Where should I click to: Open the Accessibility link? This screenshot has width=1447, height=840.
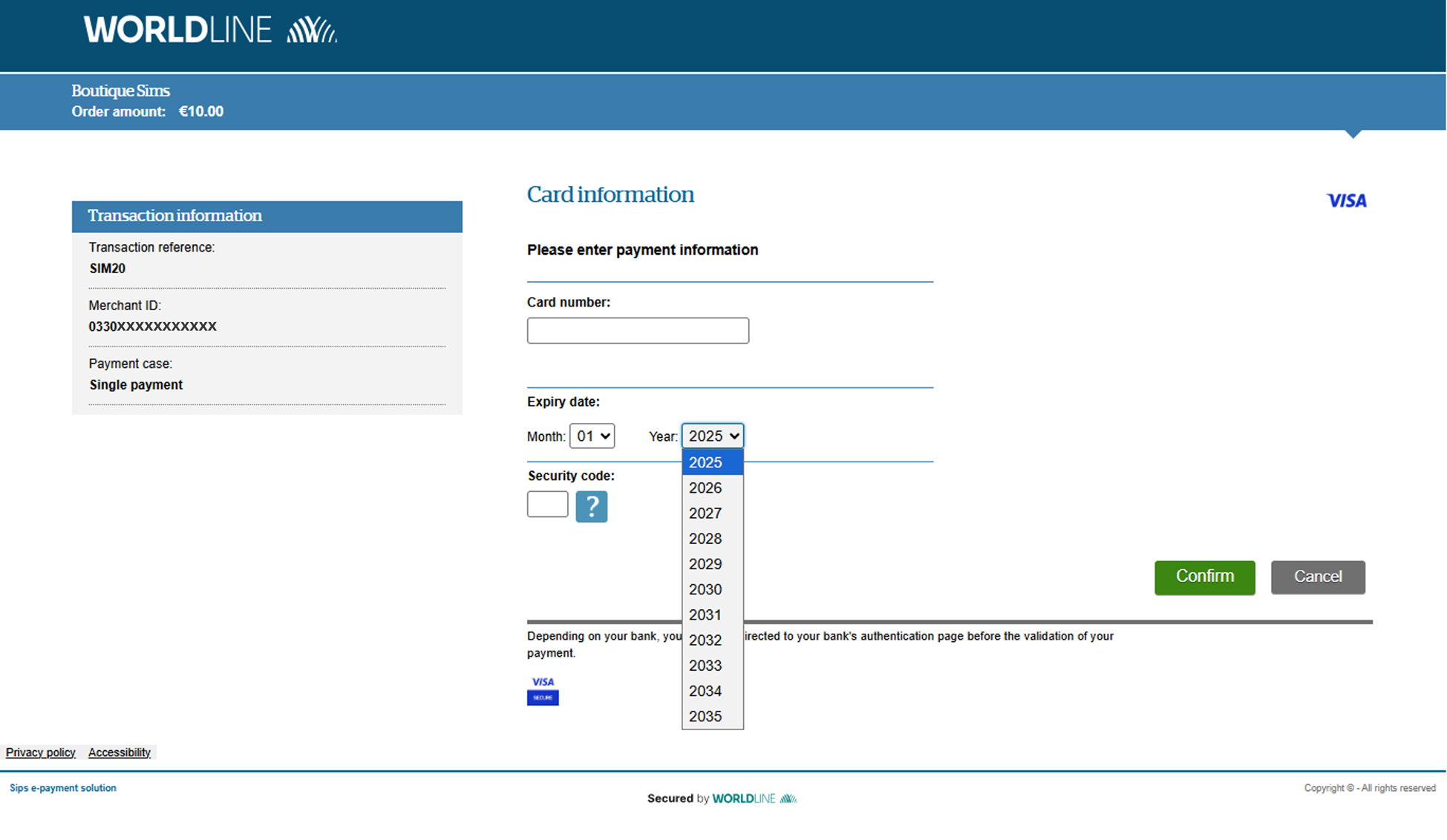pyautogui.click(x=120, y=752)
